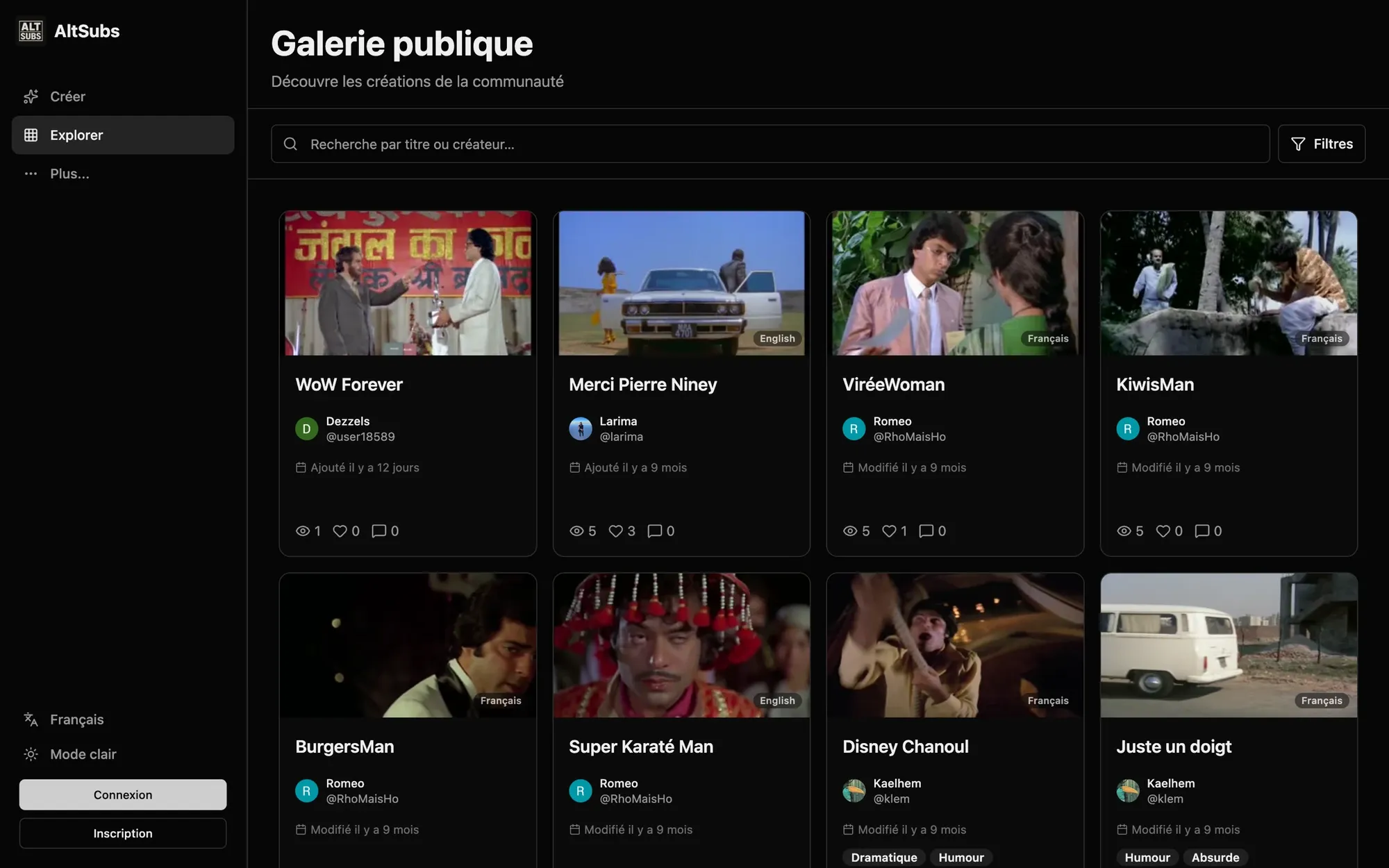This screenshot has width=1389, height=868.
Task: Click the eye icon on ViréeWoman card
Action: tap(850, 531)
